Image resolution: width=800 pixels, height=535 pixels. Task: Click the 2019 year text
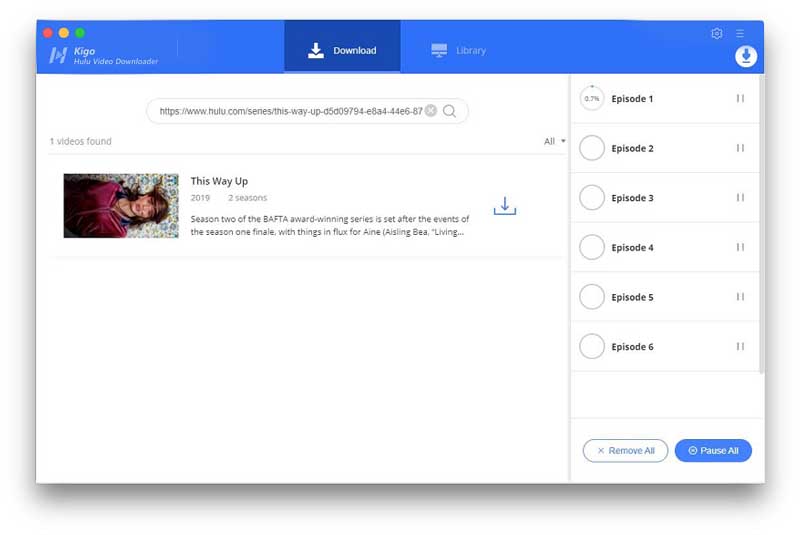(x=200, y=198)
